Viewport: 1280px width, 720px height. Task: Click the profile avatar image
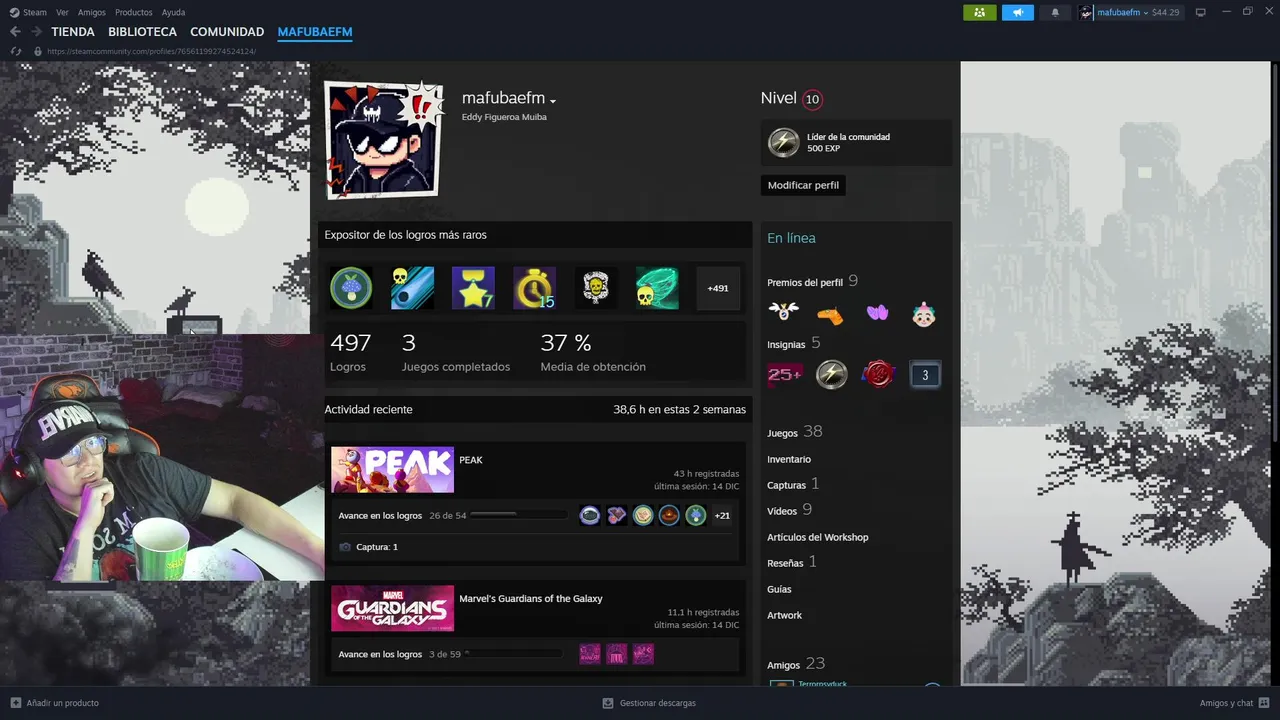[x=383, y=141]
